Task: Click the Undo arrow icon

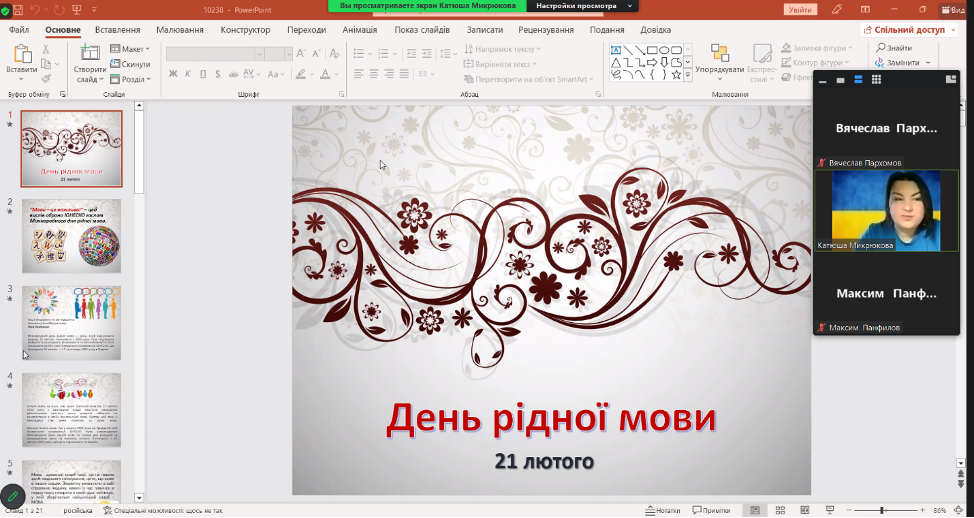Action: [35, 9]
